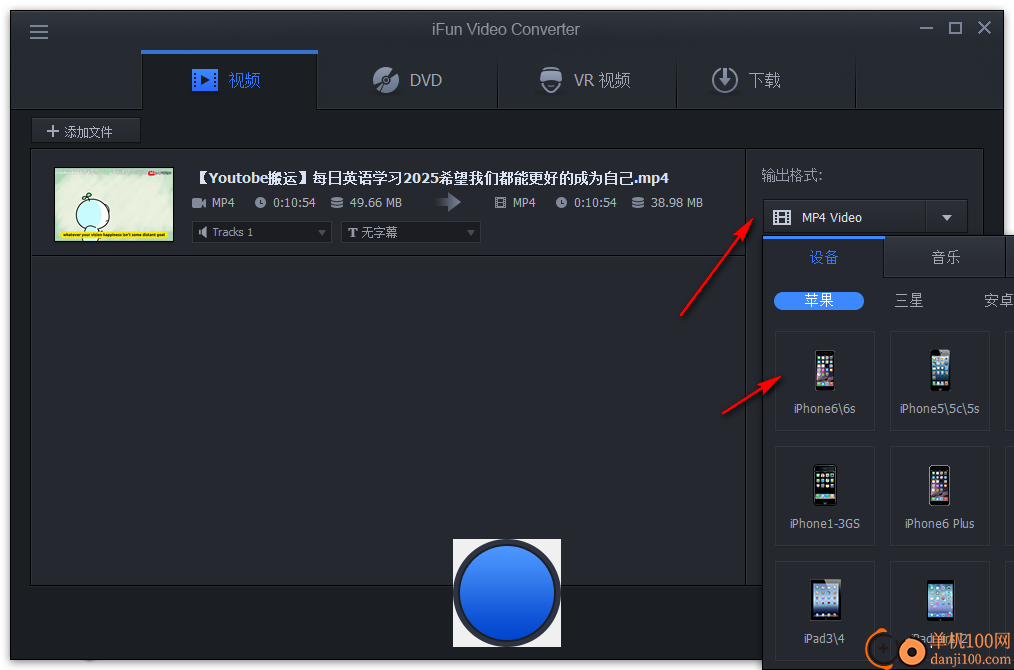Switch to the 视频 tab

click(230, 80)
